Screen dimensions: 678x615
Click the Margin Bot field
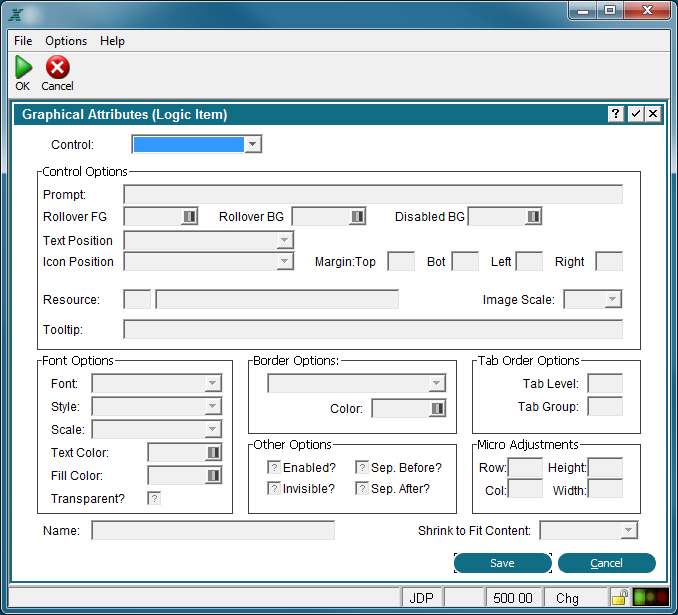pyautogui.click(x=465, y=261)
